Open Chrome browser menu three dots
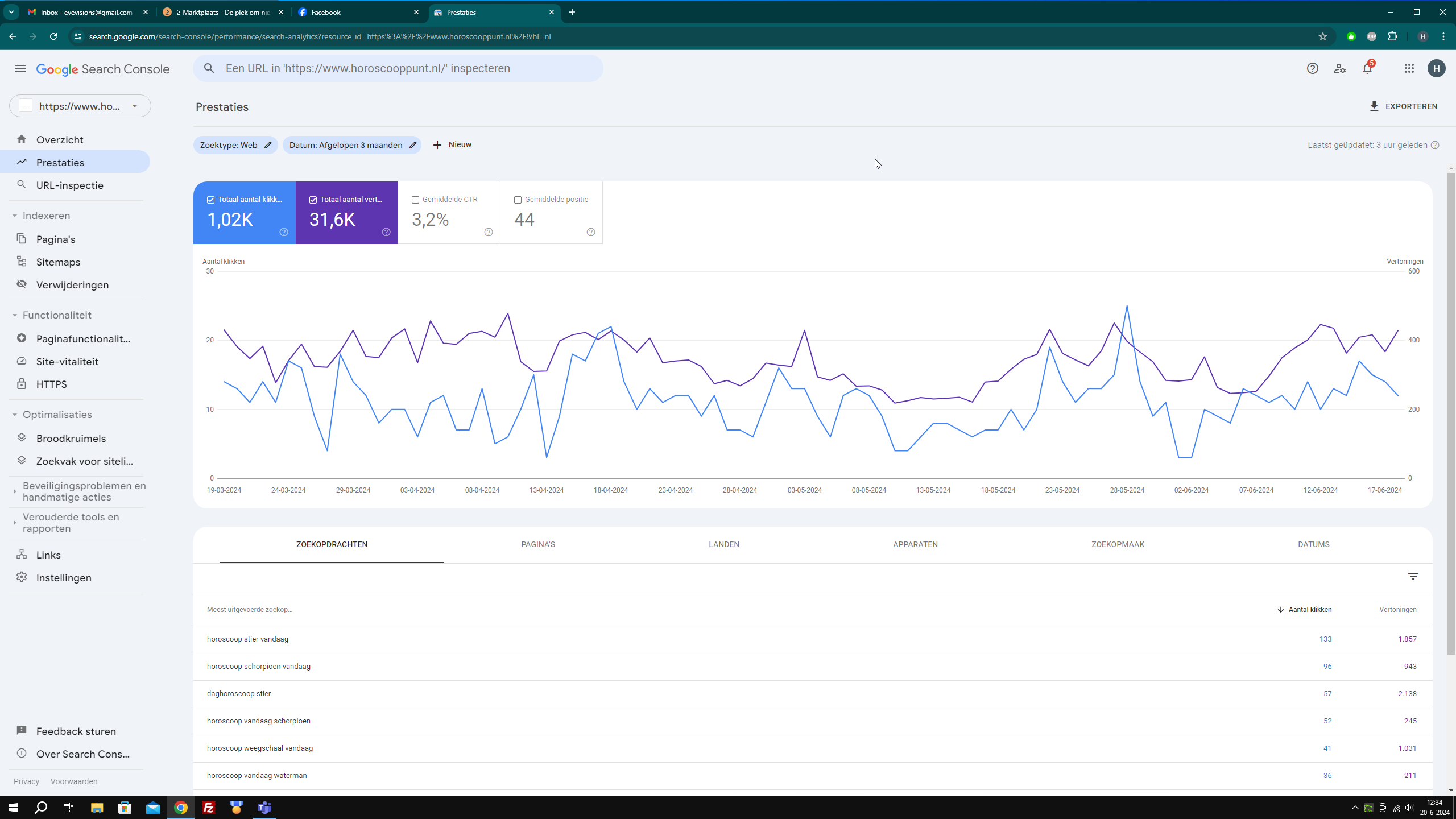The image size is (1456, 819). click(1443, 36)
